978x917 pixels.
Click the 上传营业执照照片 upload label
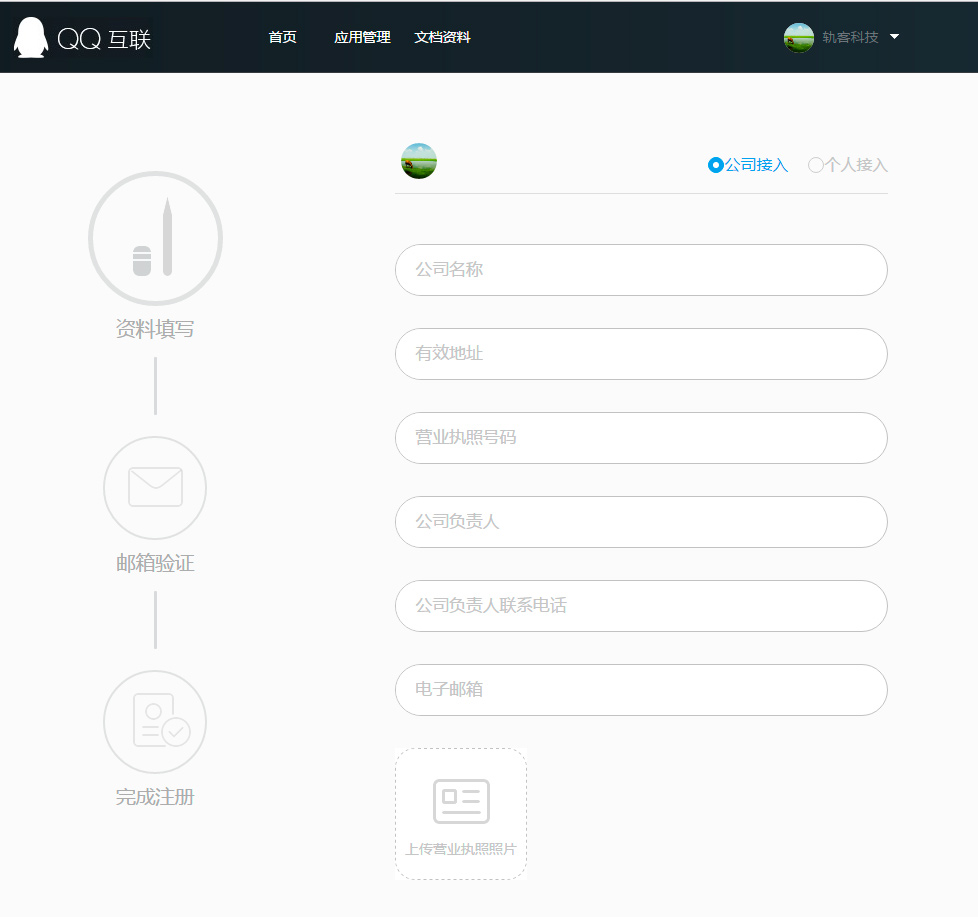click(461, 850)
